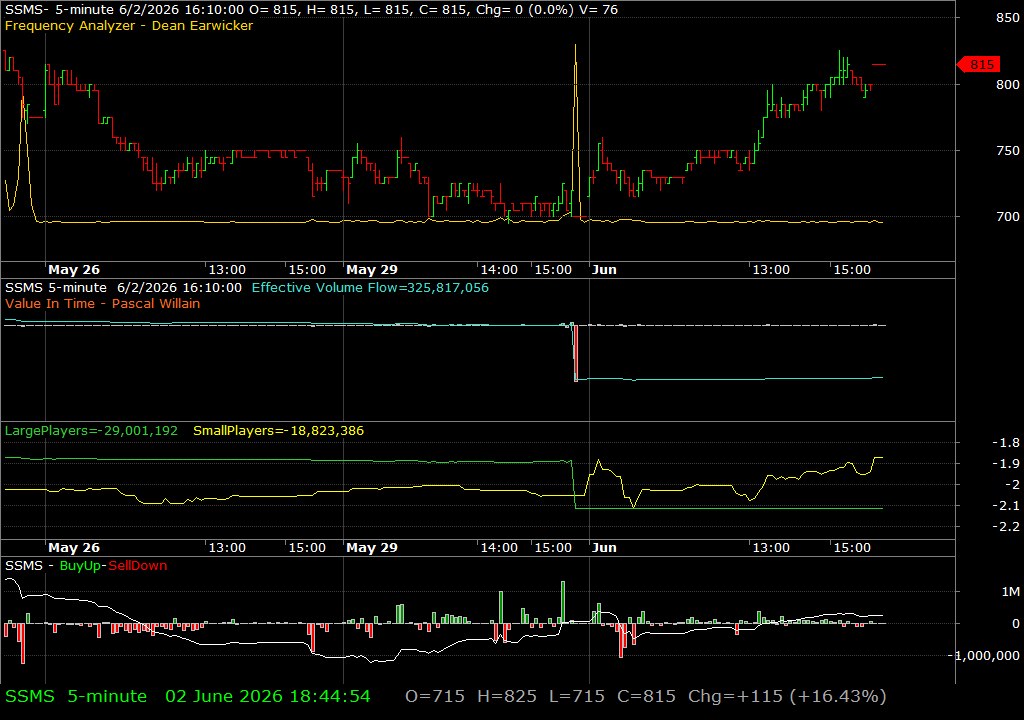Click 'Jun' date on top time axis
Image resolution: width=1024 pixels, height=720 pixels.
tap(604, 269)
